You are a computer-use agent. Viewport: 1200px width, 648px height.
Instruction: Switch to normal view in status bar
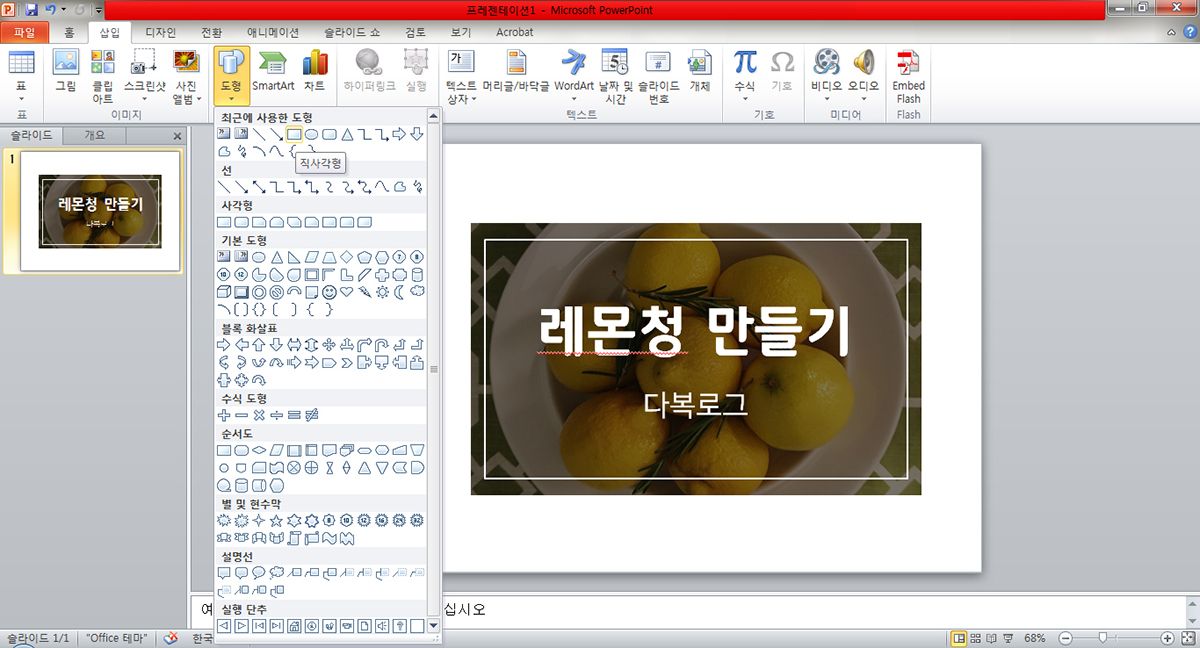point(959,638)
